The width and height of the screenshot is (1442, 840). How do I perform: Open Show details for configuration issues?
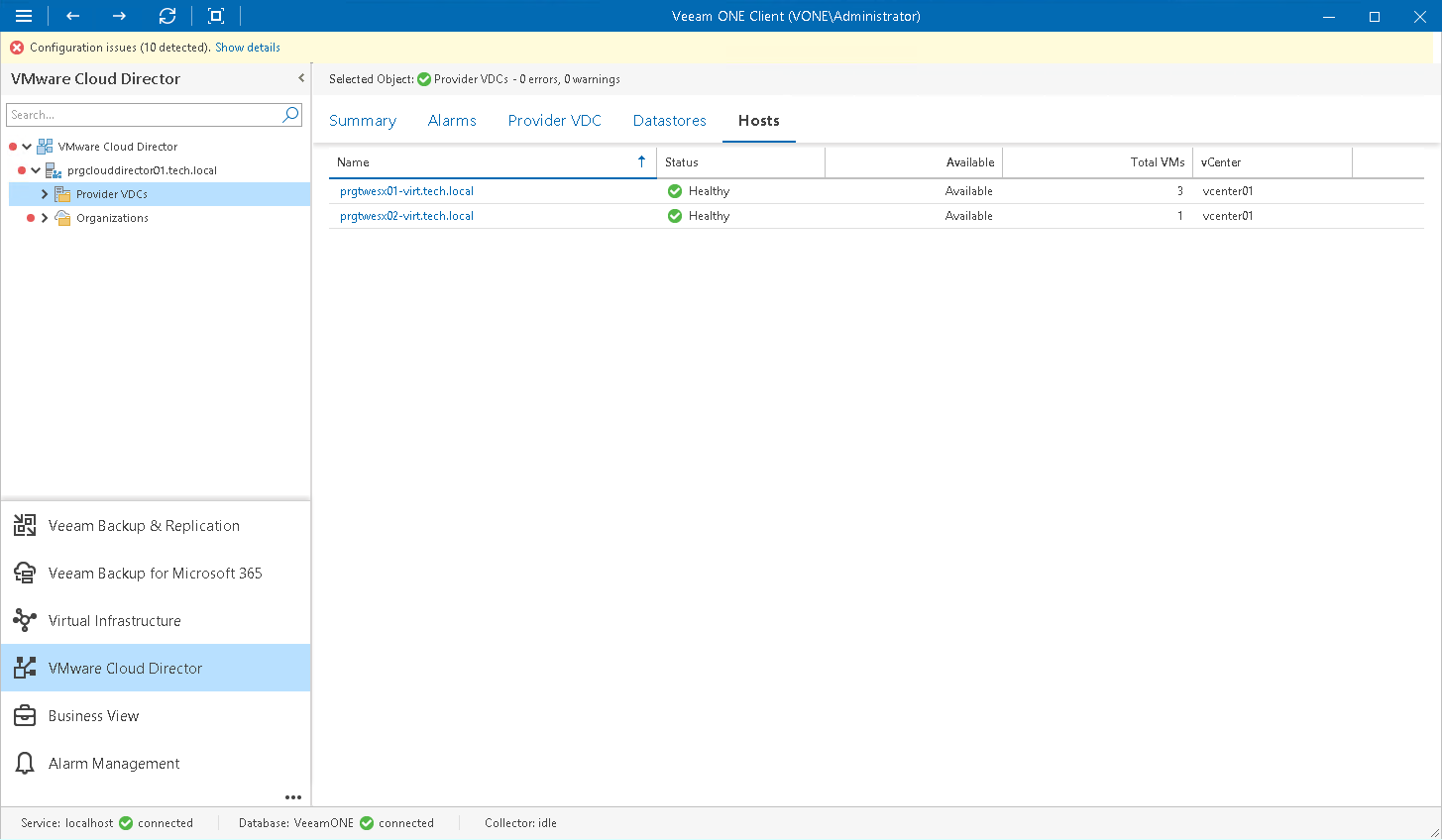click(x=248, y=48)
